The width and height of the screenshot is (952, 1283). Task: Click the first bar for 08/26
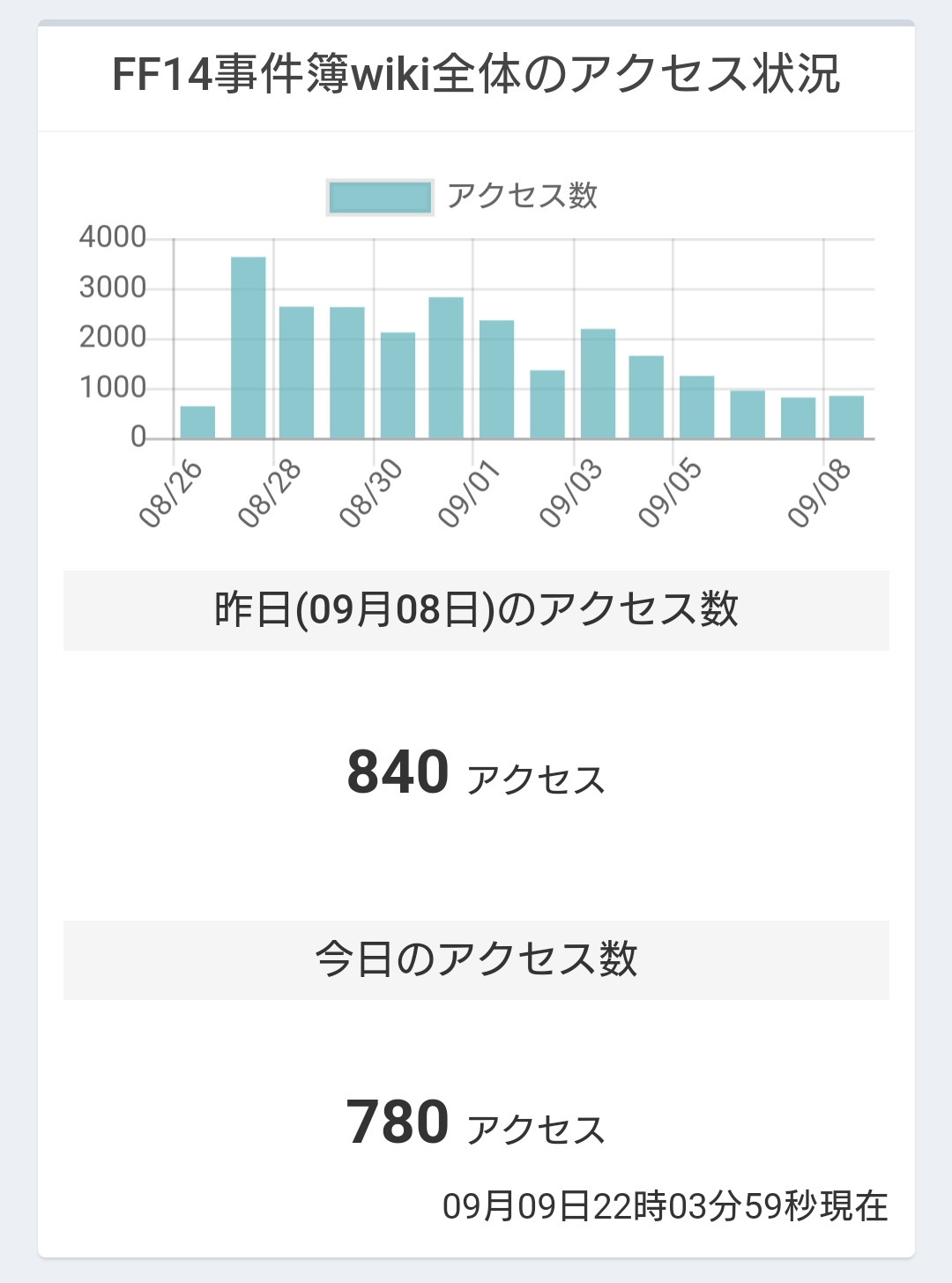[x=197, y=422]
